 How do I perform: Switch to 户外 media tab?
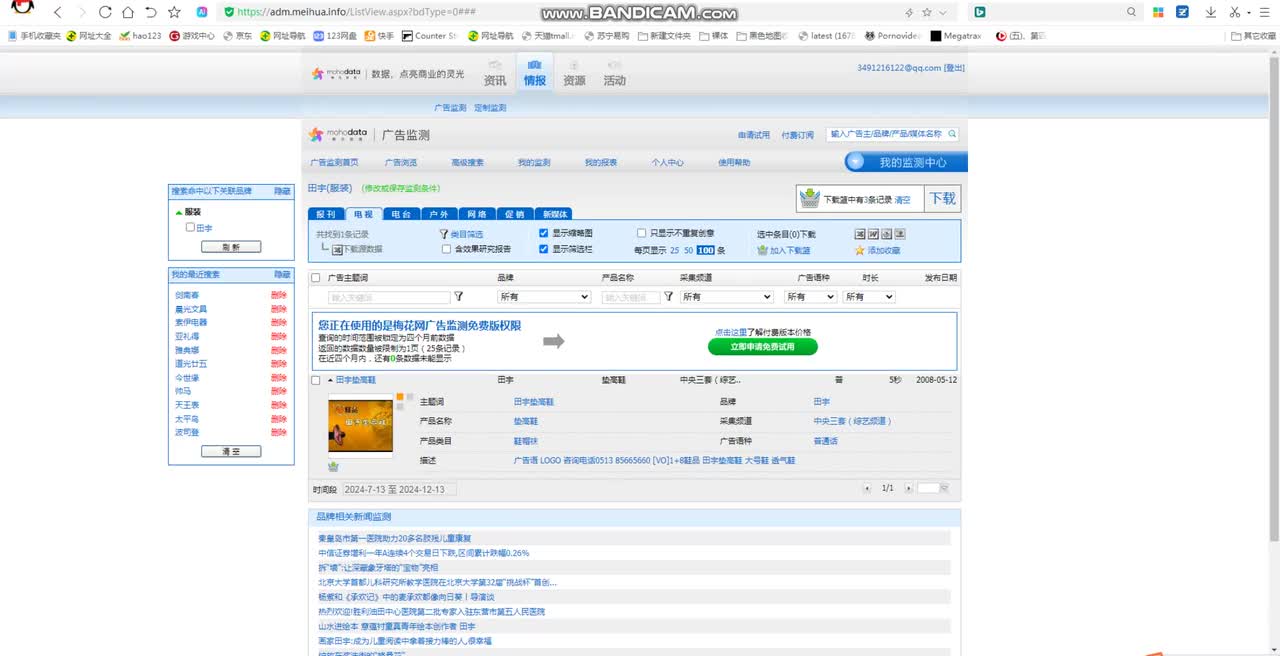coord(438,214)
